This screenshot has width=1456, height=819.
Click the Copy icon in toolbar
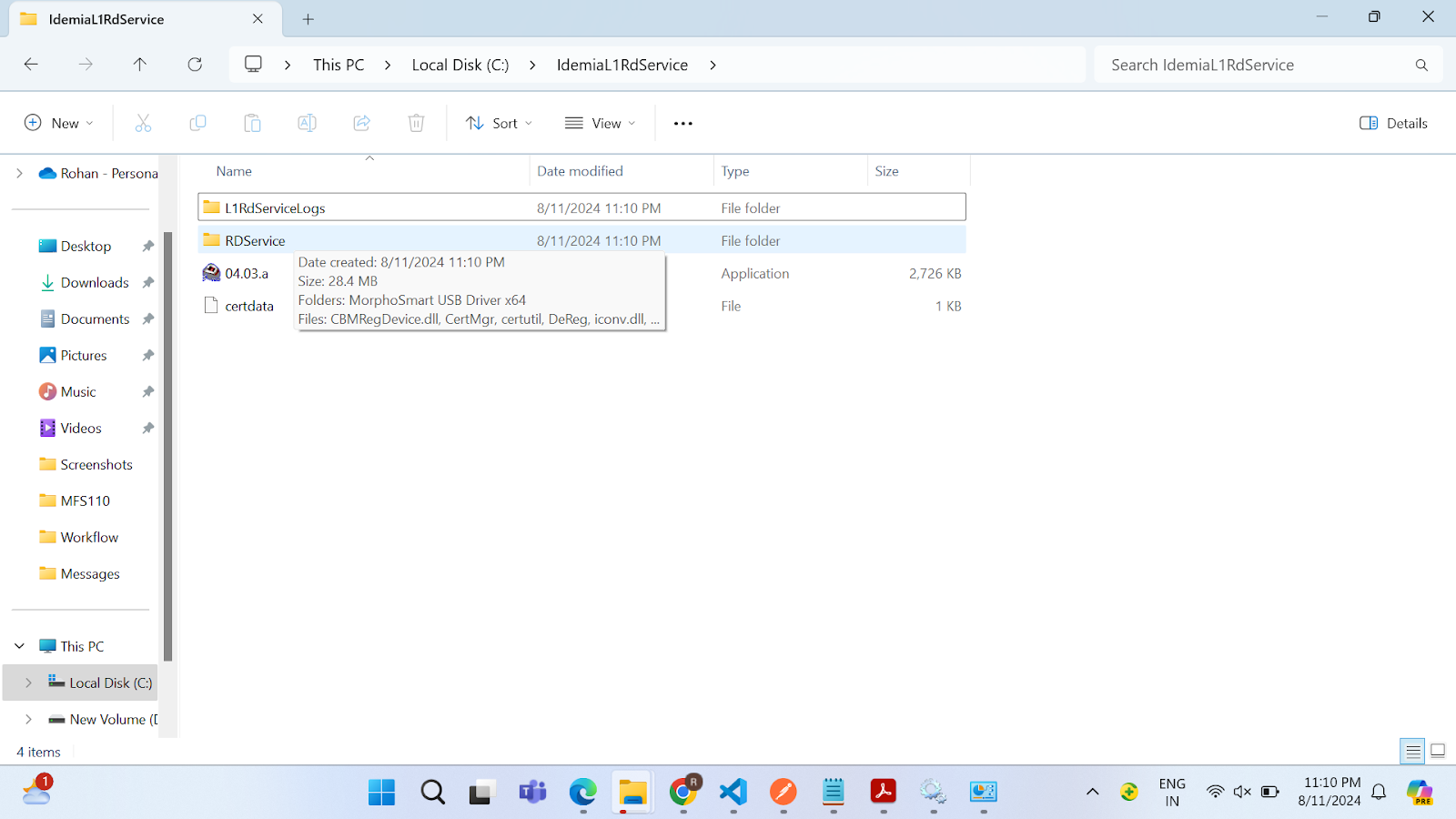click(197, 123)
